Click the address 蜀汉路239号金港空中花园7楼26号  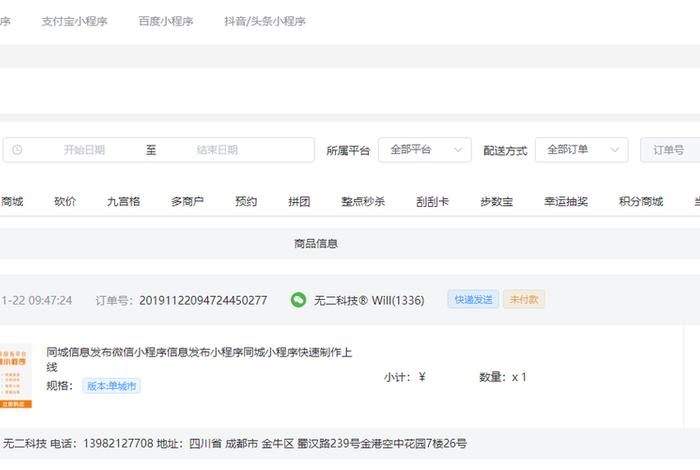point(382,444)
